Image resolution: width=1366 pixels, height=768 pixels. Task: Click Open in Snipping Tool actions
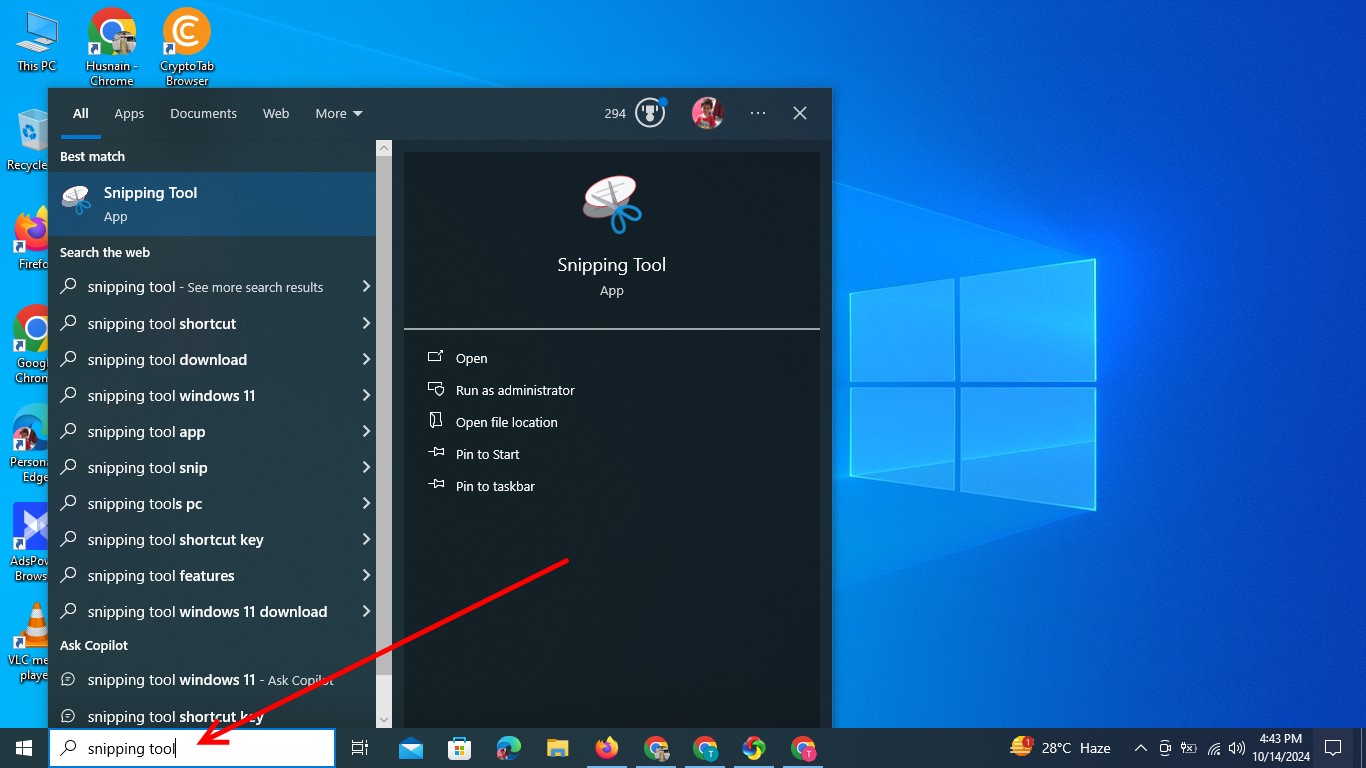[x=471, y=358]
